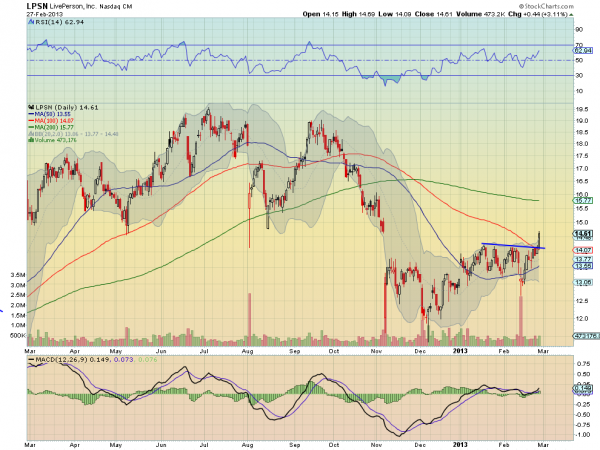Viewport: 600px width, 450px height.
Task: Click the 3.5M volume axis label
Action: 18,275
